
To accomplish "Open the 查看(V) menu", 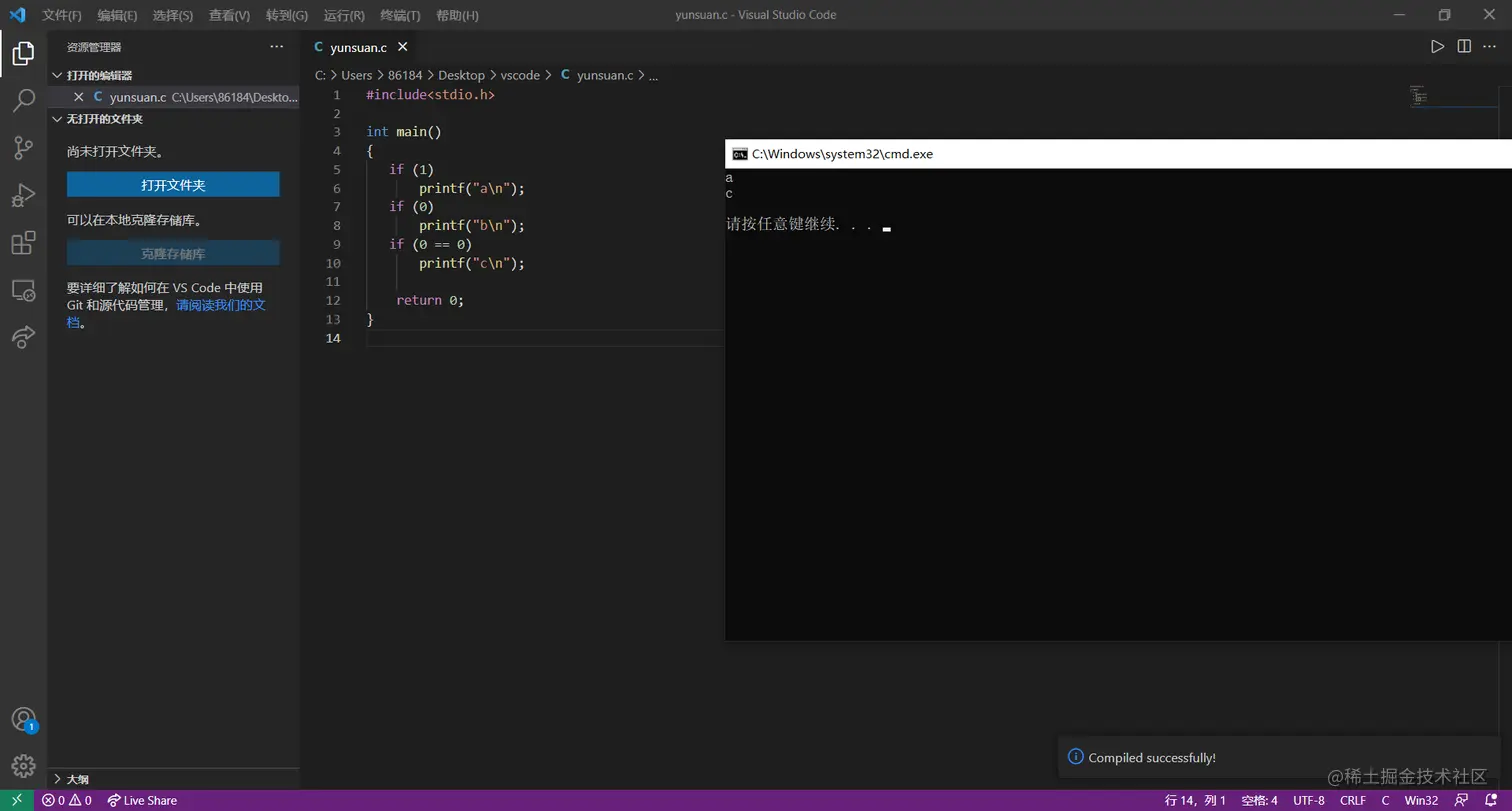I will (x=230, y=15).
